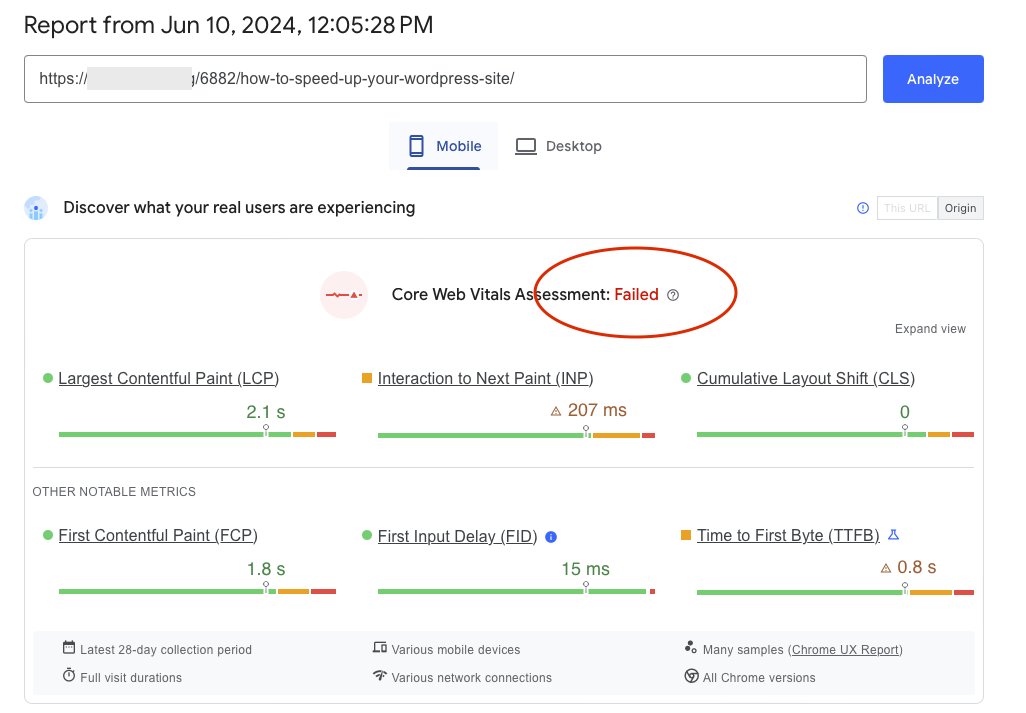Click the green CLS status dot
Image resolution: width=1026 pixels, height=713 pixels.
686,378
